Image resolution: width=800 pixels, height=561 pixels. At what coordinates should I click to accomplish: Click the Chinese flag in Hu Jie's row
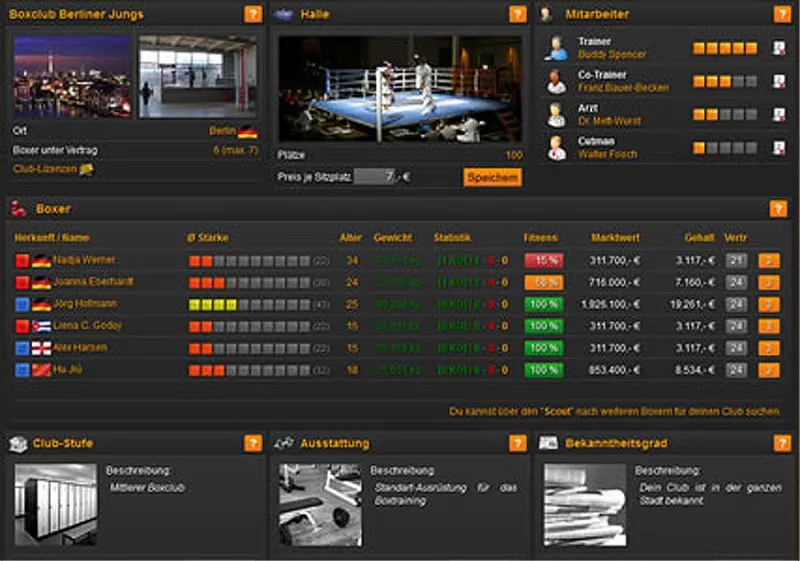(x=41, y=370)
